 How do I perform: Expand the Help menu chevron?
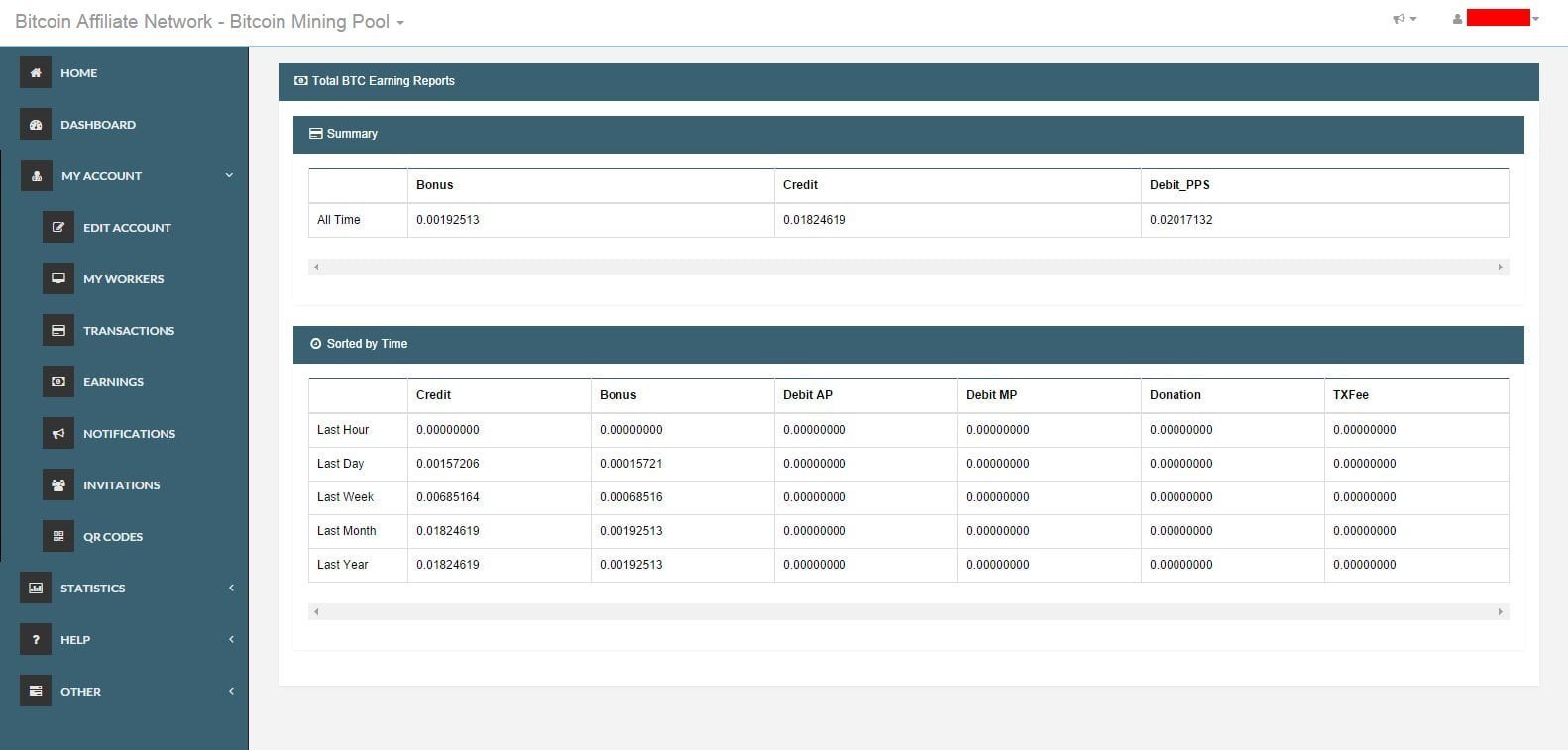tap(231, 639)
